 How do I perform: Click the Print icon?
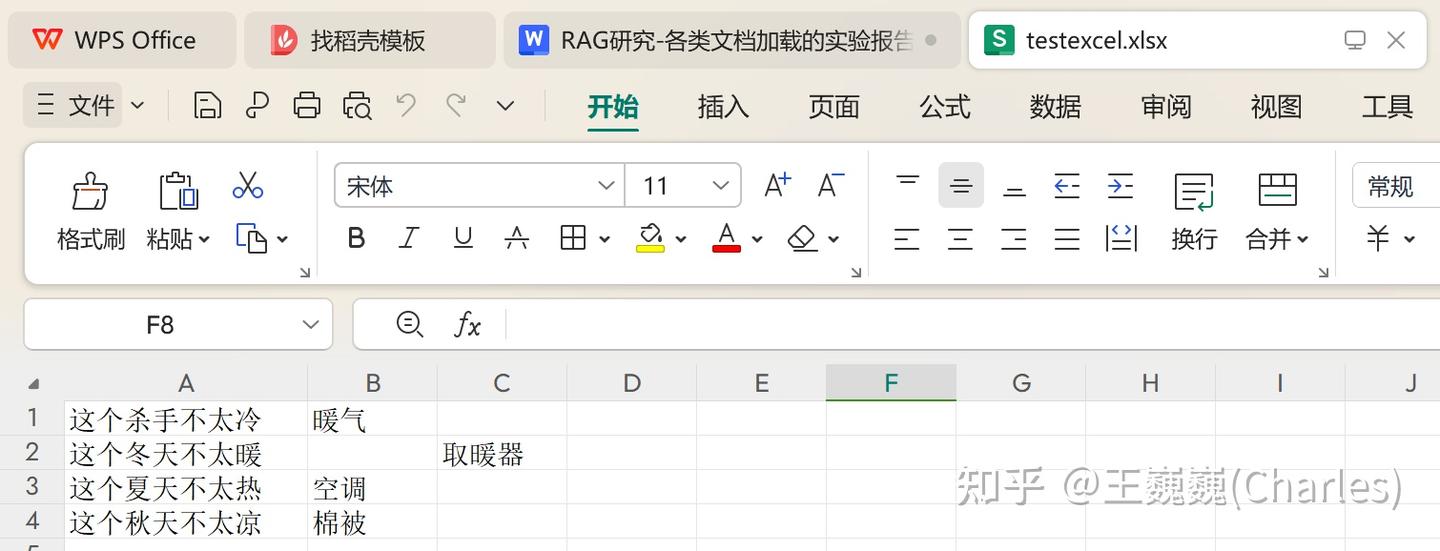coord(307,105)
